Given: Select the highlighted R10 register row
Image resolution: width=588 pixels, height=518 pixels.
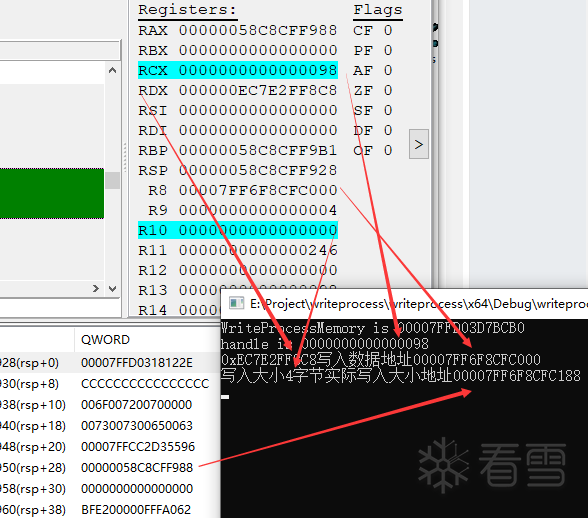Looking at the screenshot, I should [238, 230].
